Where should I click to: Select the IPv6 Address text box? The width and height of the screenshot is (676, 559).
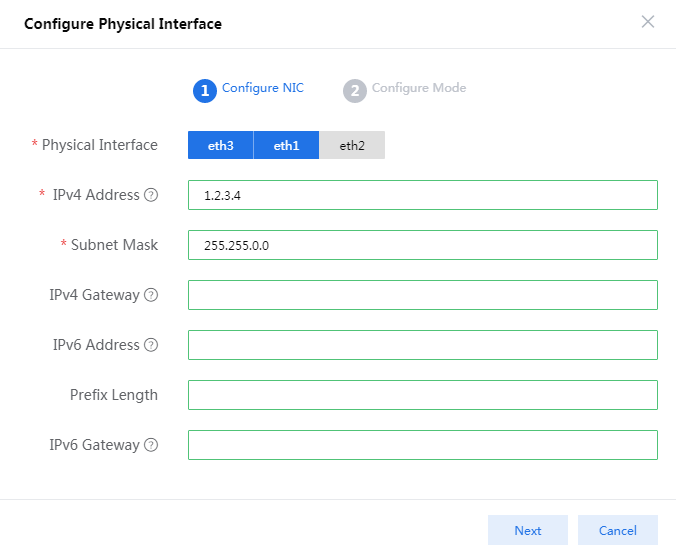point(422,345)
